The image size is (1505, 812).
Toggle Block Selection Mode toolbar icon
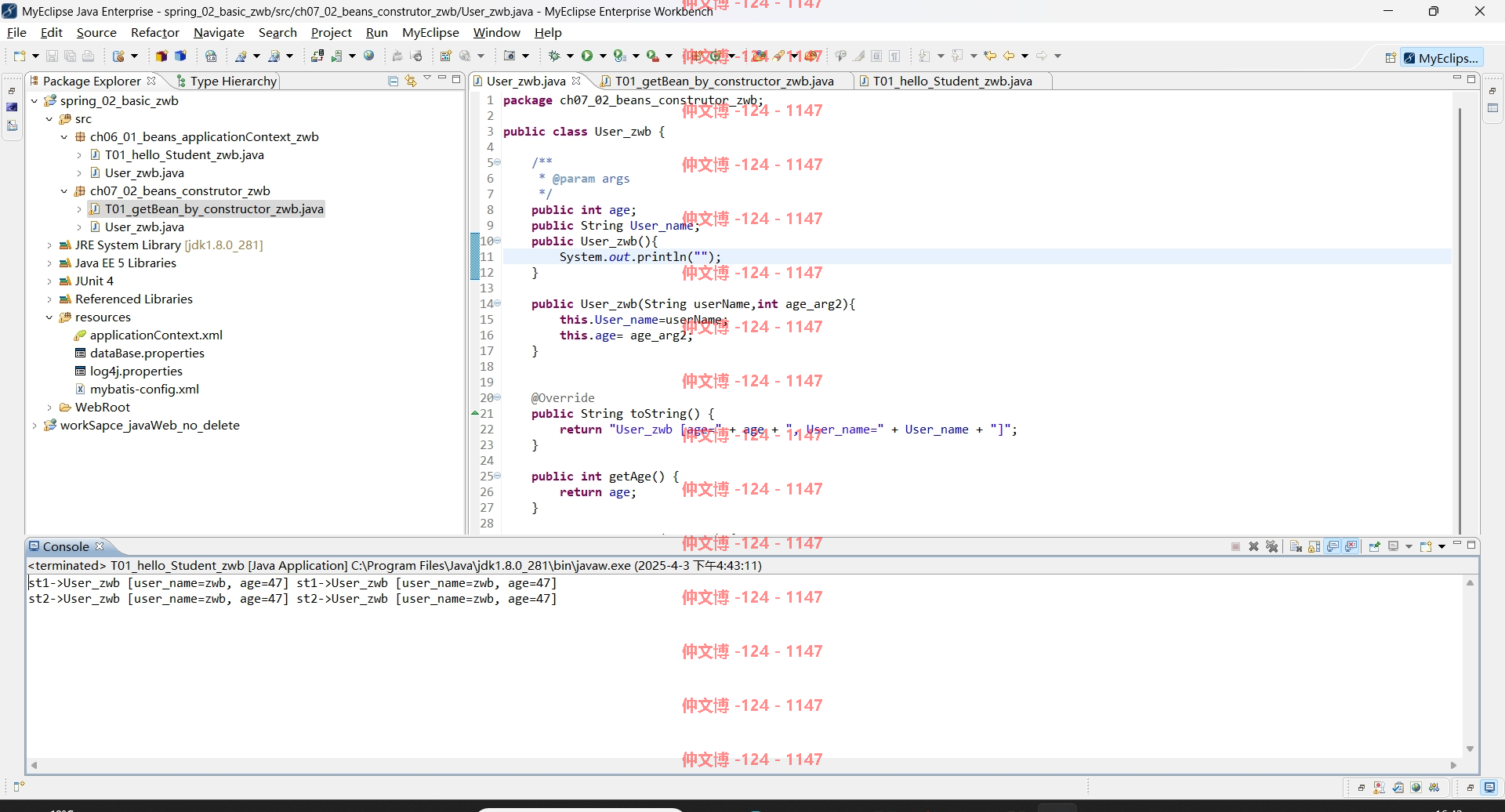(877, 56)
